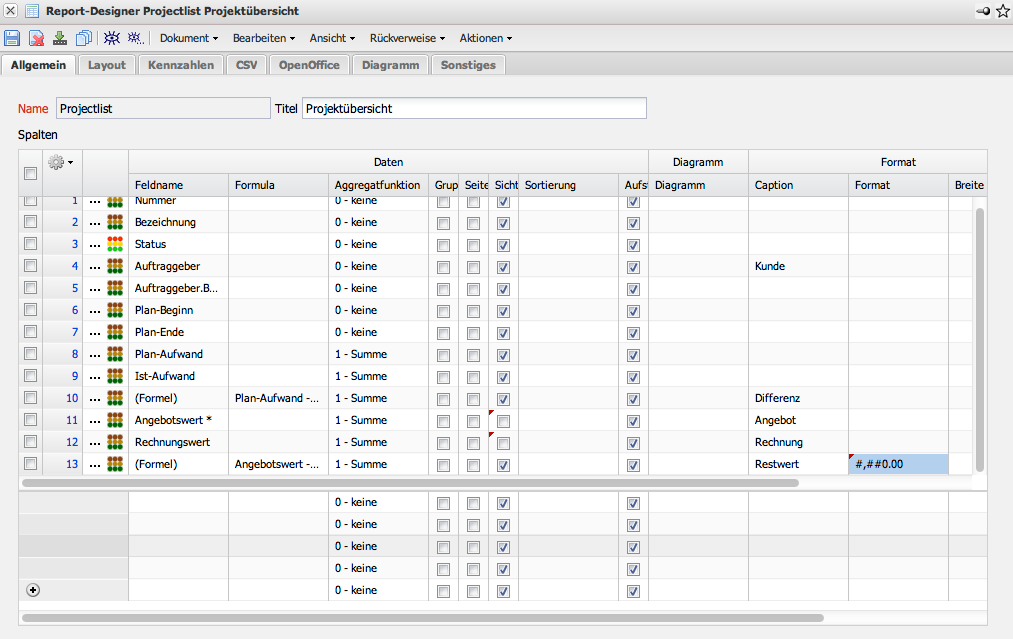This screenshot has width=1013, height=639.
Task: Click the delete document icon with red X
Action: [36, 38]
